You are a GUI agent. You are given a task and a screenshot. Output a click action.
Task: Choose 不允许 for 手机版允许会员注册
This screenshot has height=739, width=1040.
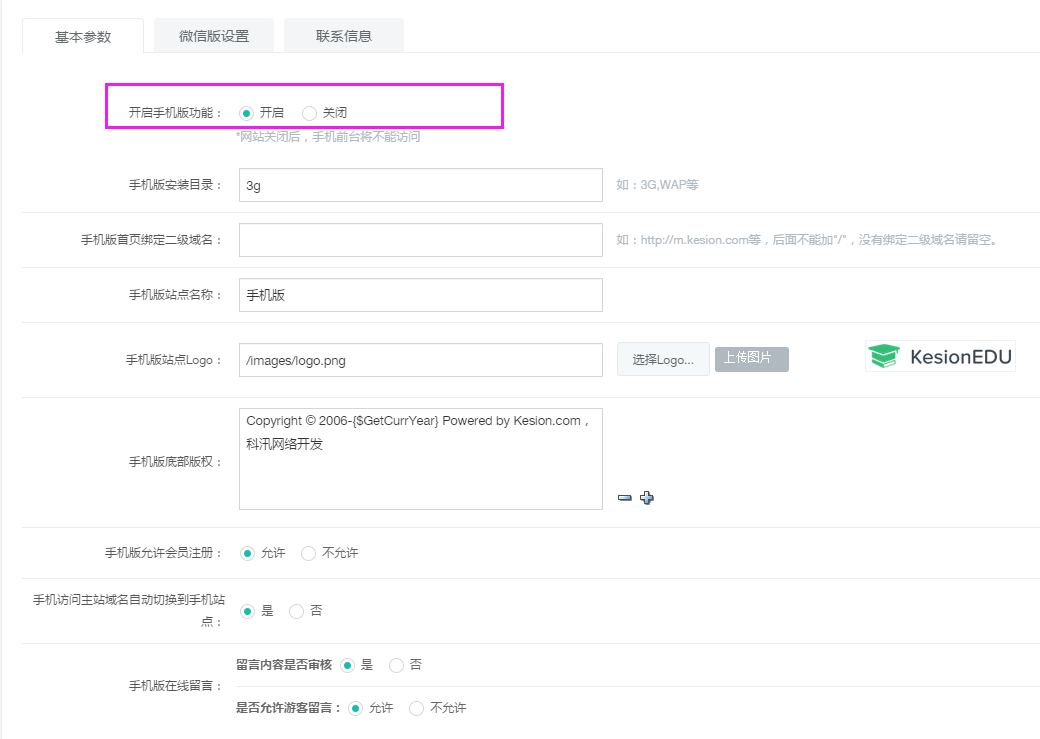(309, 553)
